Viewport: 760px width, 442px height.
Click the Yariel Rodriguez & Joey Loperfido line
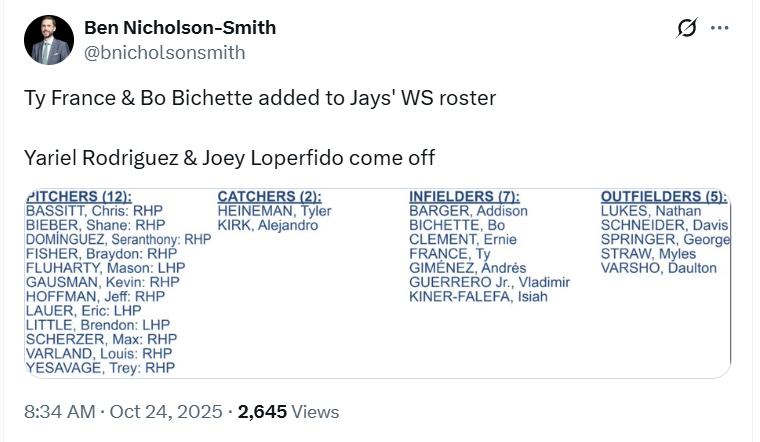(230, 158)
